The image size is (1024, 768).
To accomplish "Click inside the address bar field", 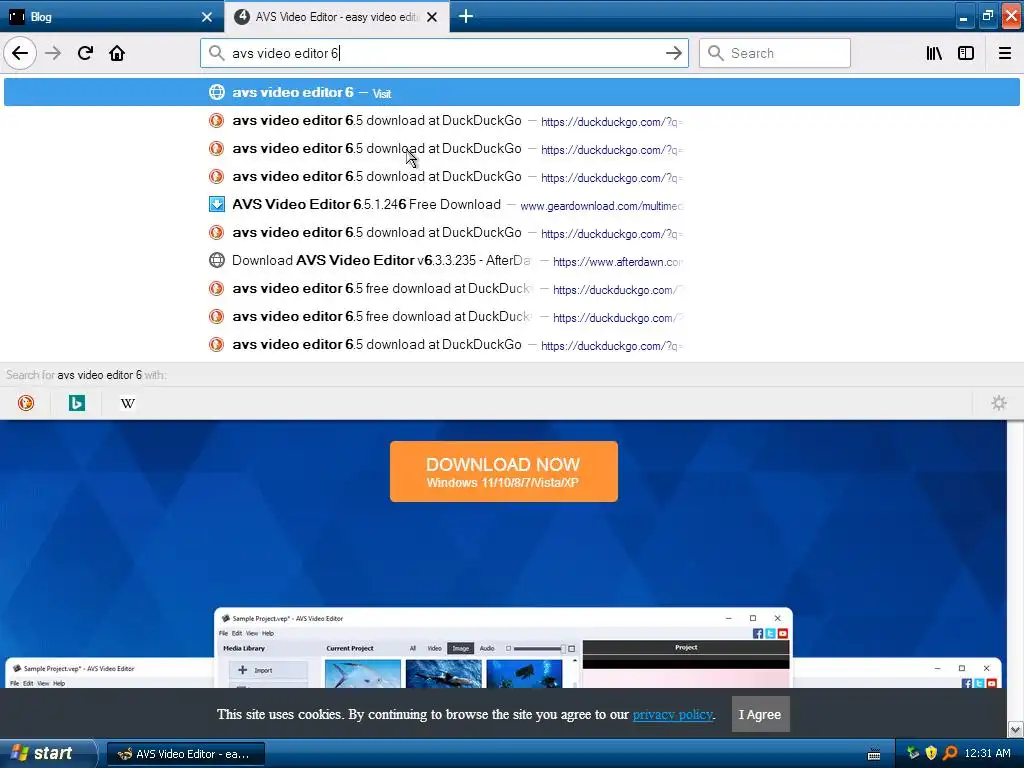I will click(x=444, y=53).
